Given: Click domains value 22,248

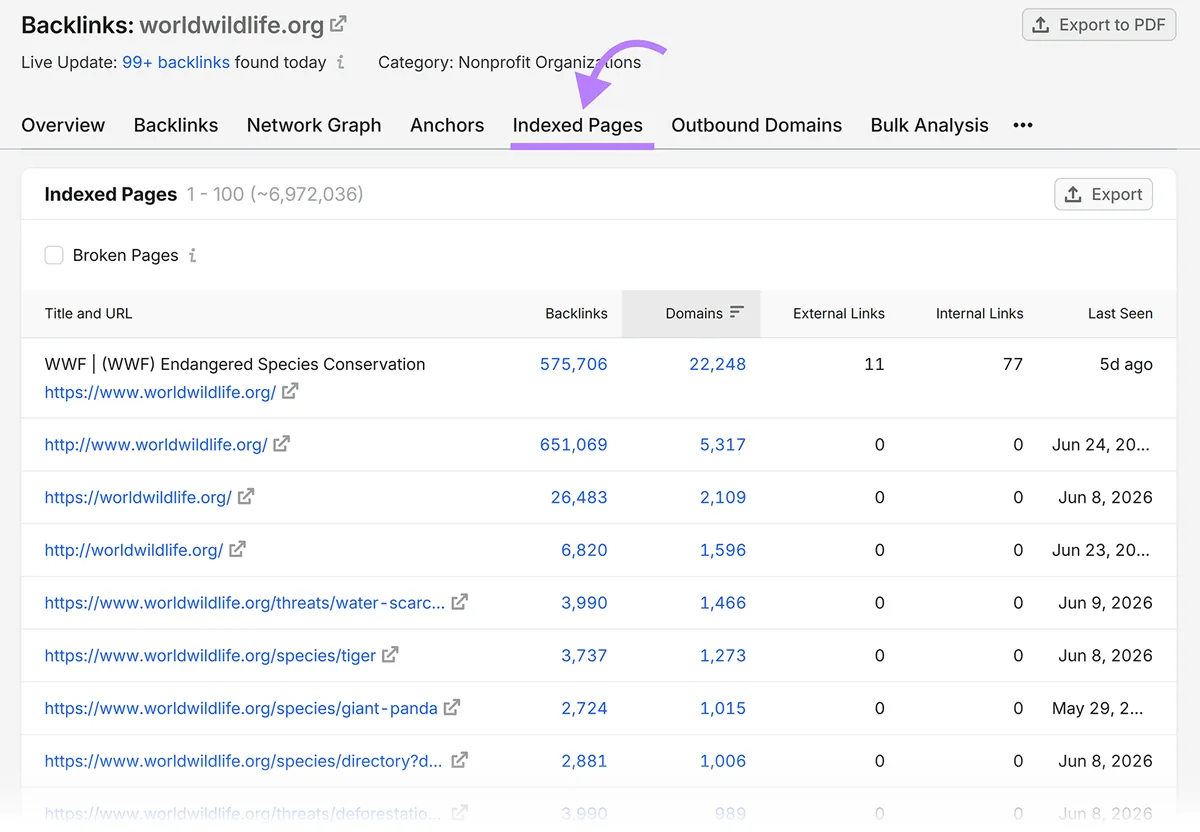Looking at the screenshot, I should pyautogui.click(x=717, y=364).
